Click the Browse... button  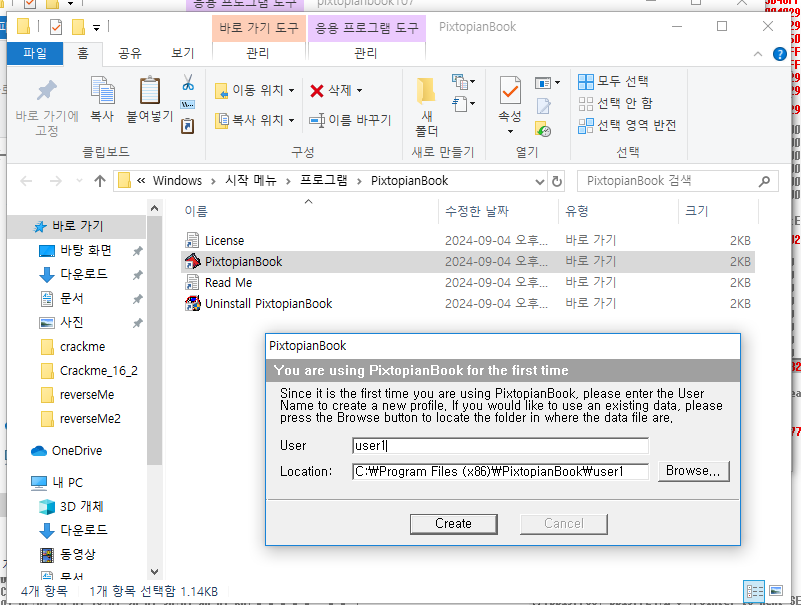pos(693,471)
